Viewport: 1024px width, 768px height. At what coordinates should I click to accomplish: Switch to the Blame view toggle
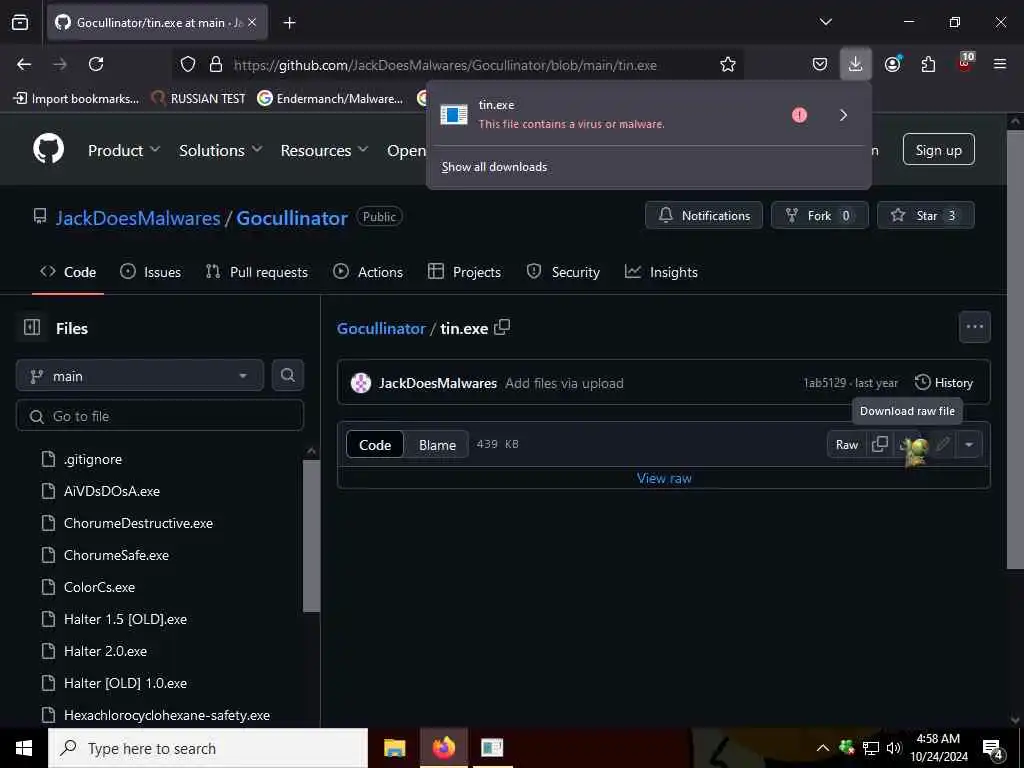coord(437,445)
